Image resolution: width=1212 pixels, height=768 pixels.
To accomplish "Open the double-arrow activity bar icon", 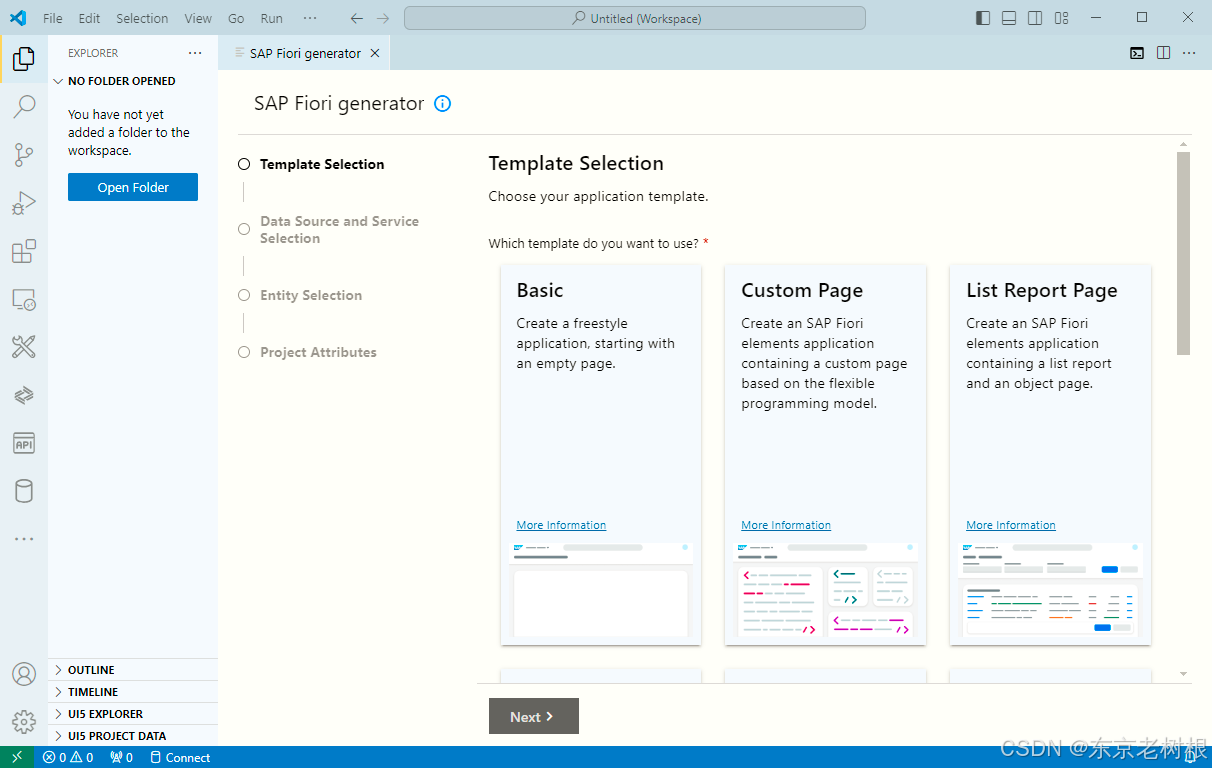I will click(x=24, y=395).
